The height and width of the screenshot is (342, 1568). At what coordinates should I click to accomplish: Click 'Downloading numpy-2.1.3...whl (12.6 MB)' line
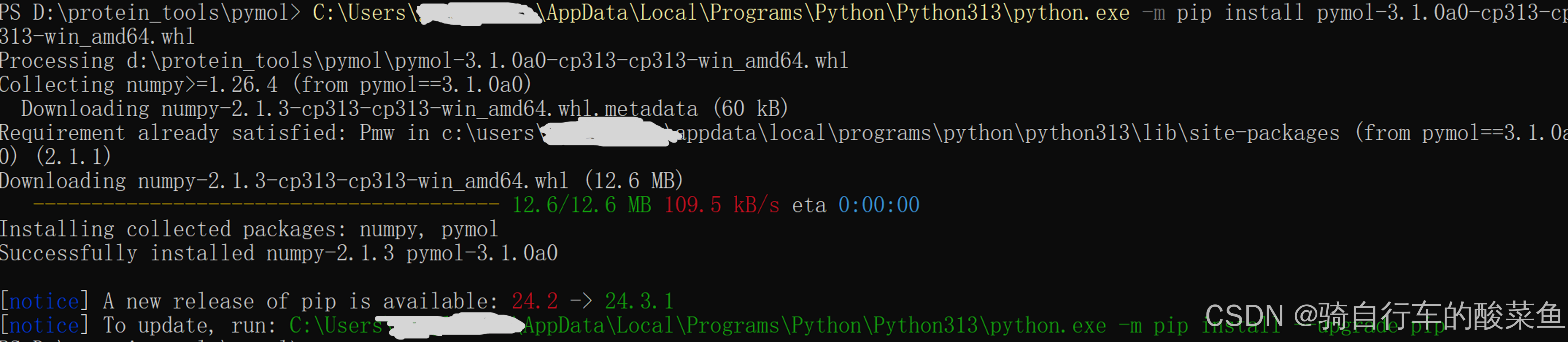pyautogui.click(x=341, y=181)
